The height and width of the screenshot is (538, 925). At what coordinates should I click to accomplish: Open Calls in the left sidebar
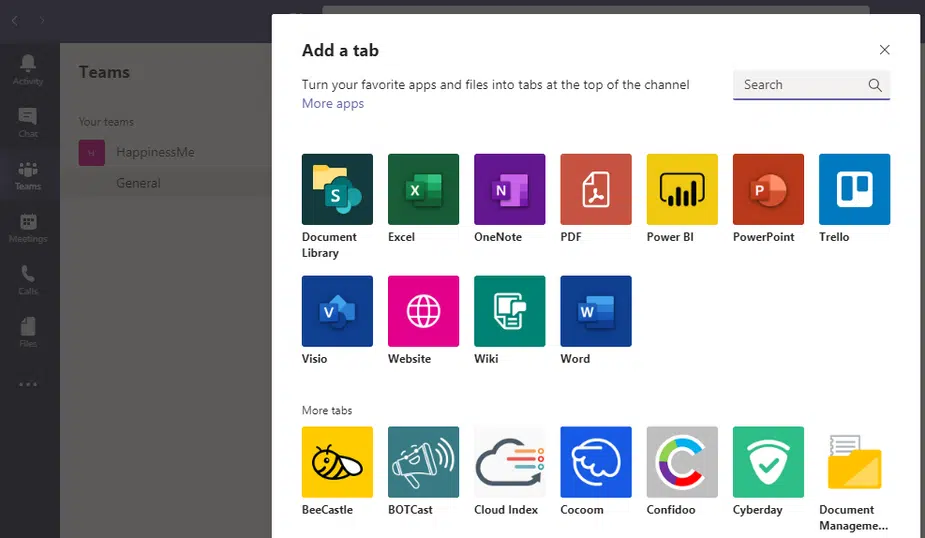coord(28,280)
